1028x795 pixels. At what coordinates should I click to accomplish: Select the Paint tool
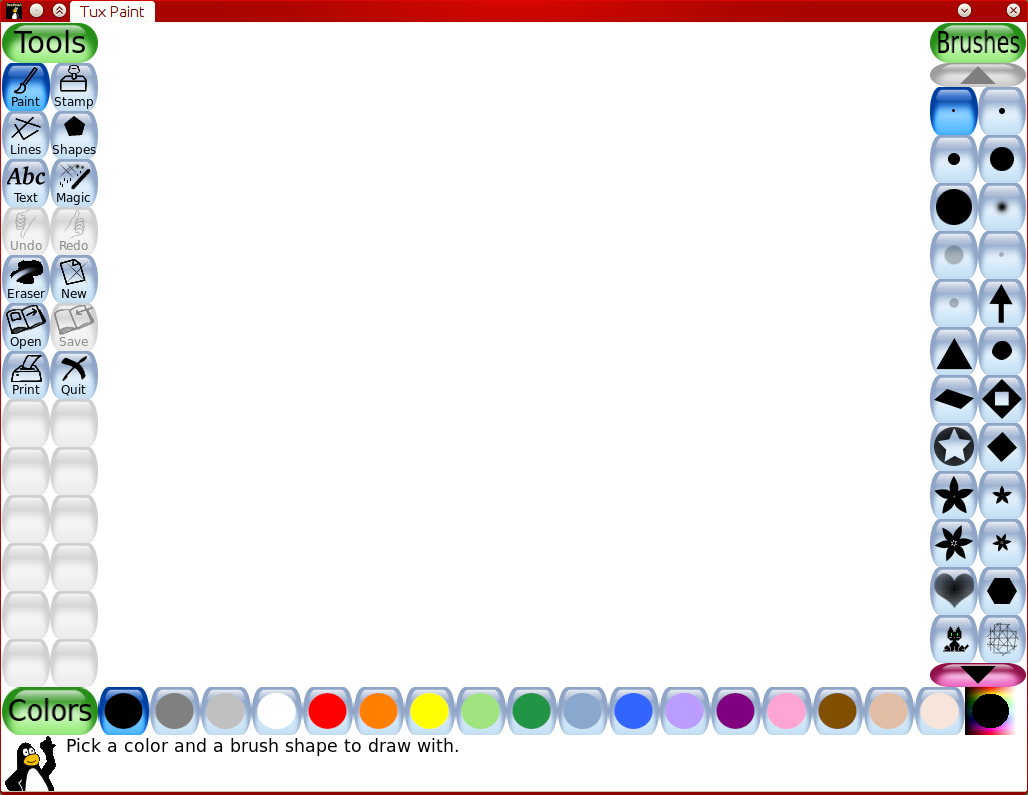click(26, 87)
